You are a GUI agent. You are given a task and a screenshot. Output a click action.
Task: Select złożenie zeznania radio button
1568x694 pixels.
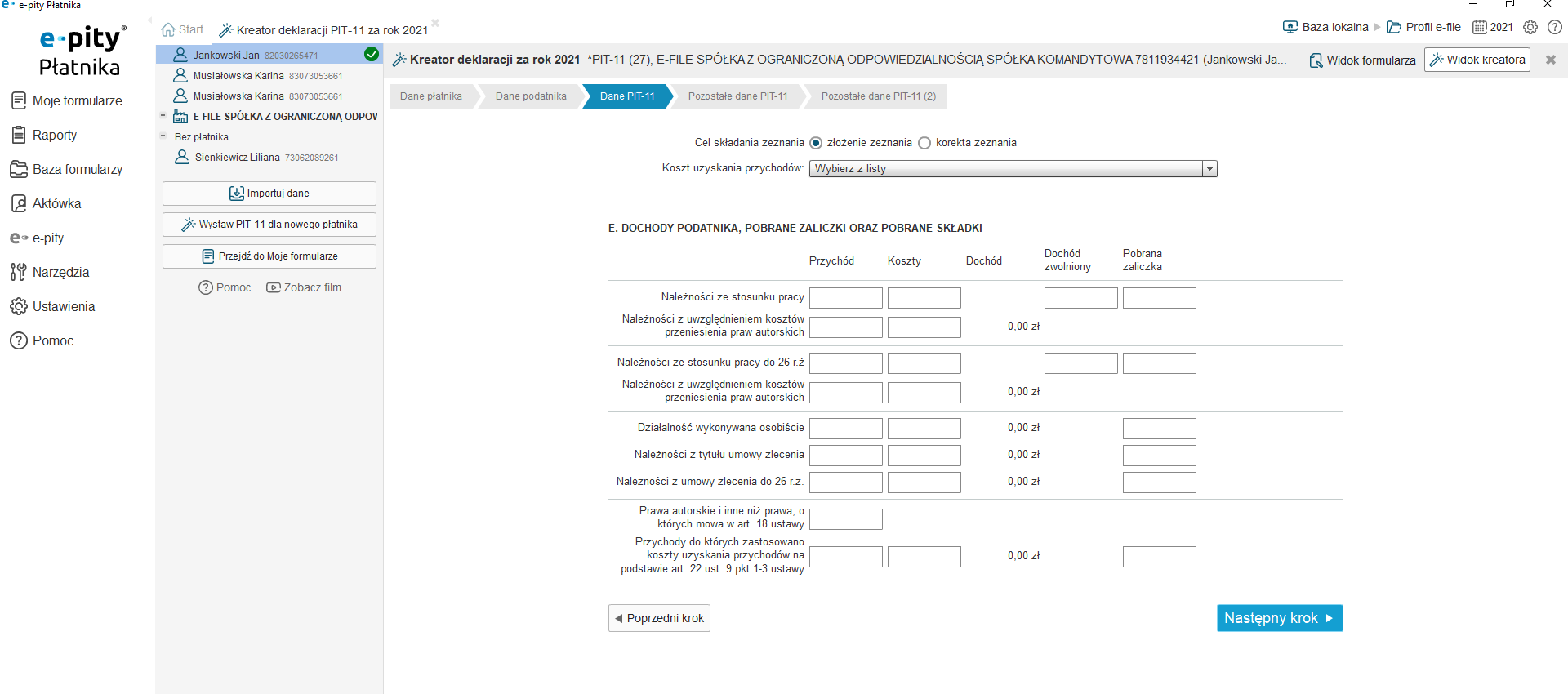[x=816, y=143]
